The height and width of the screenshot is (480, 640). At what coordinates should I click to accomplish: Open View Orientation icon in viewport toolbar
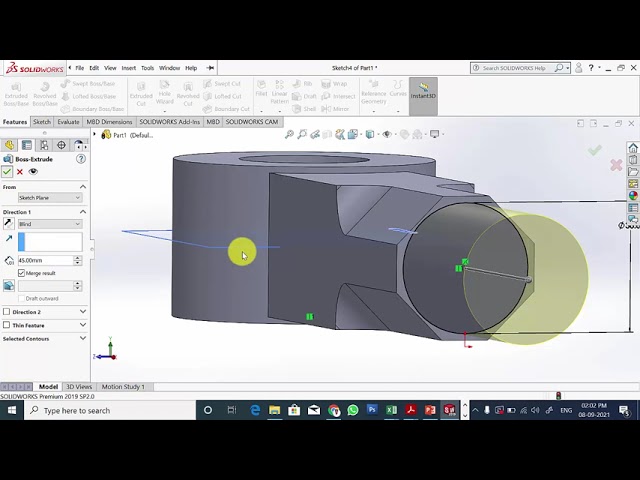[x=353, y=134]
